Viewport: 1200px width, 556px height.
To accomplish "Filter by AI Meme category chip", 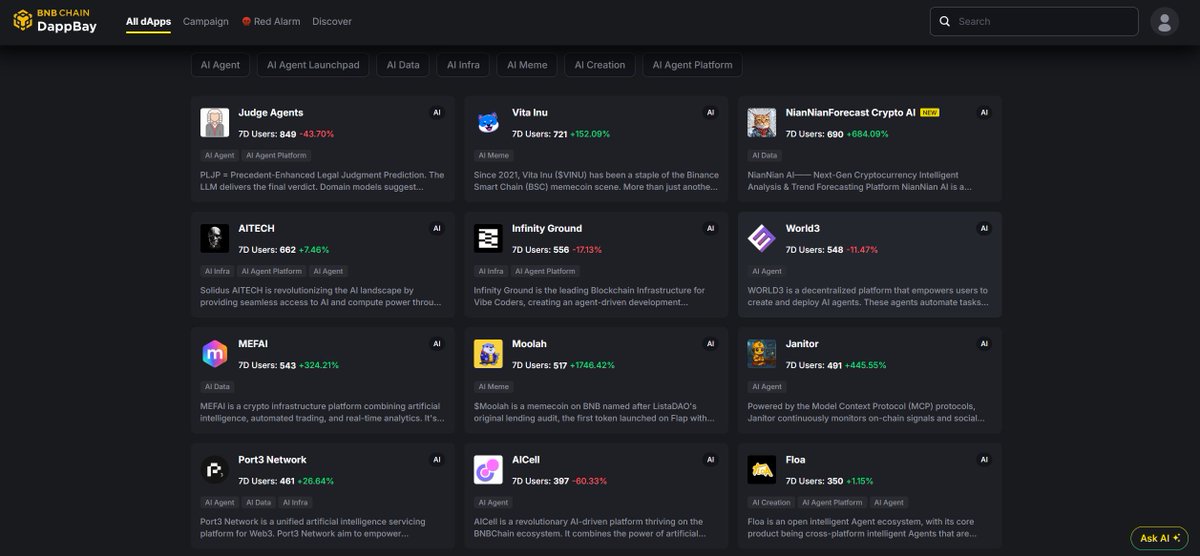I will (527, 65).
